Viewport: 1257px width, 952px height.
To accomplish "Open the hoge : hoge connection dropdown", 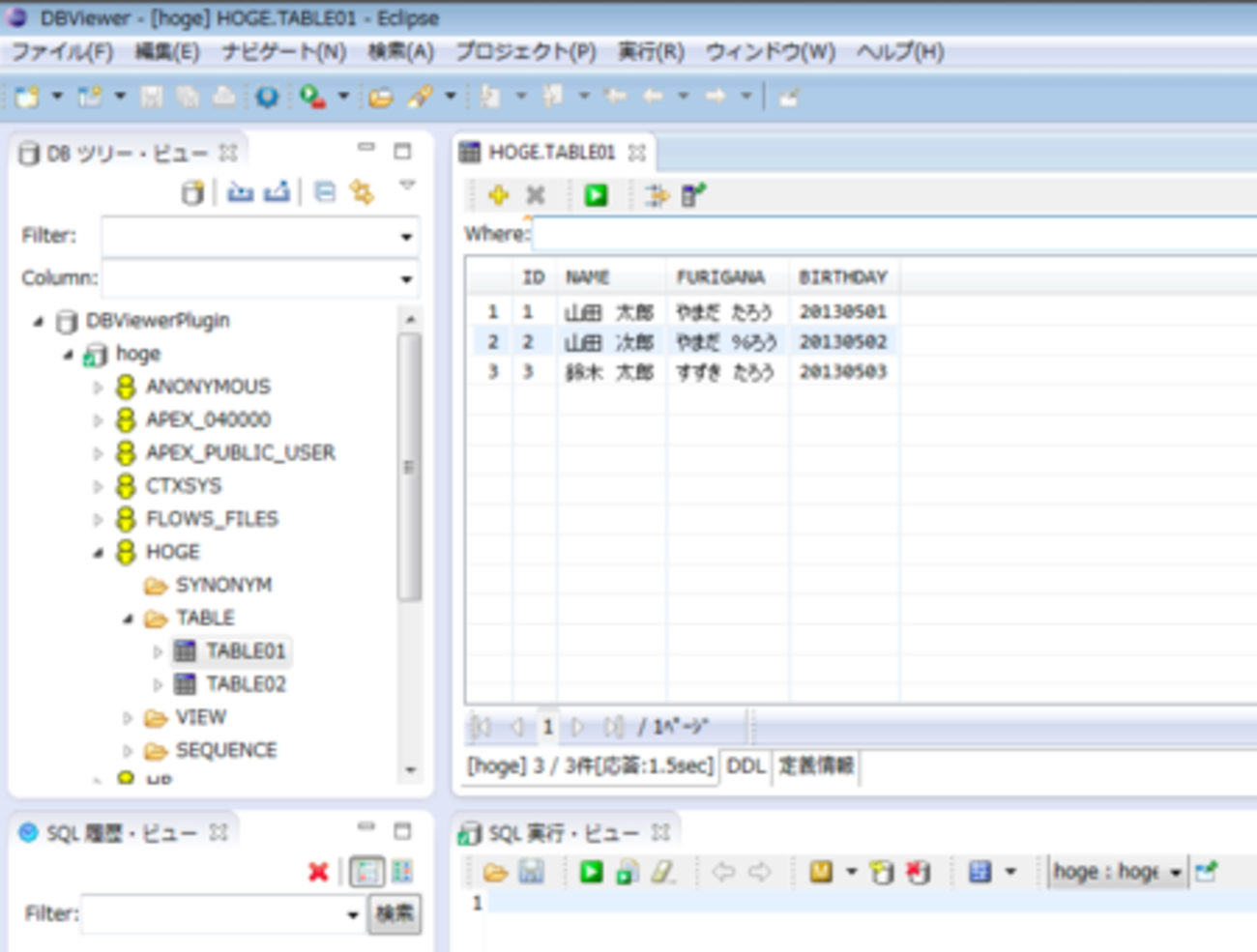I will (x=1176, y=873).
